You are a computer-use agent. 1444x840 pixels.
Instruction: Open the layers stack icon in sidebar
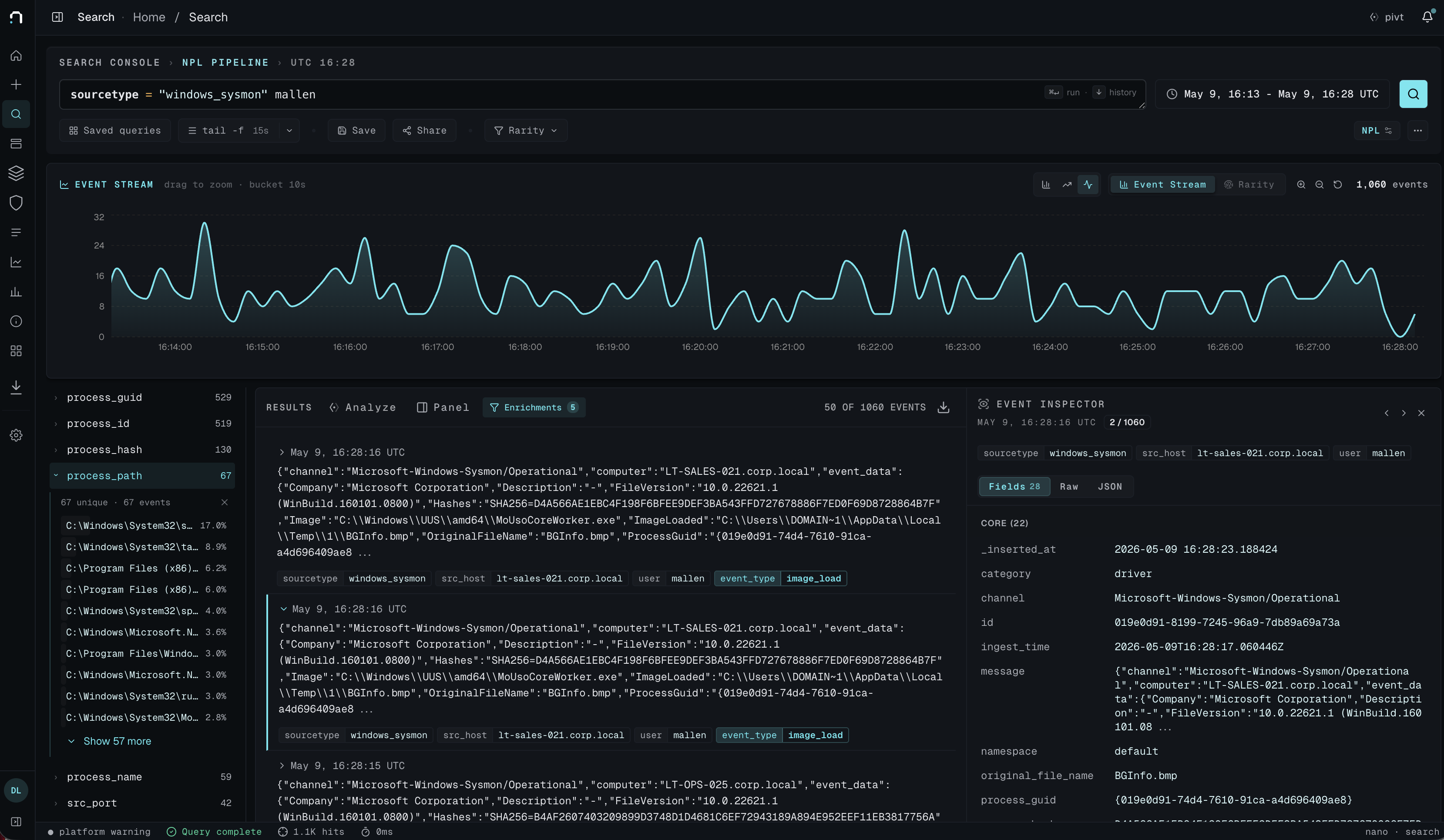(16, 173)
